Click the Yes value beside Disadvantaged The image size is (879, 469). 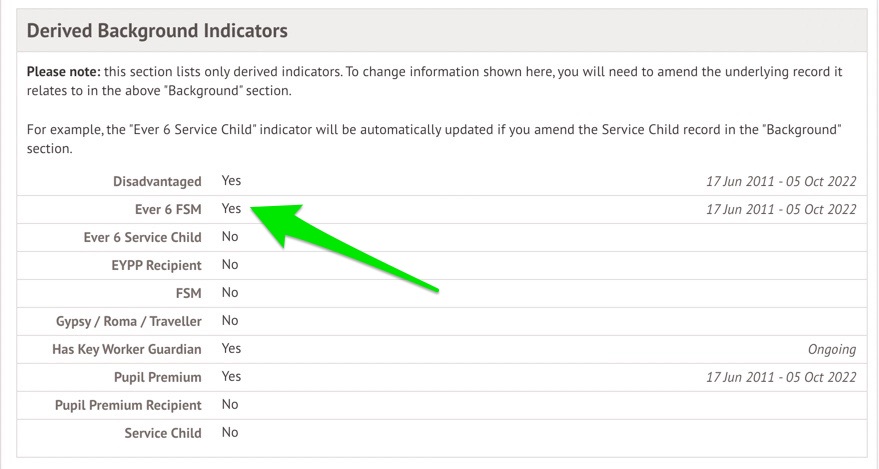[x=231, y=181]
